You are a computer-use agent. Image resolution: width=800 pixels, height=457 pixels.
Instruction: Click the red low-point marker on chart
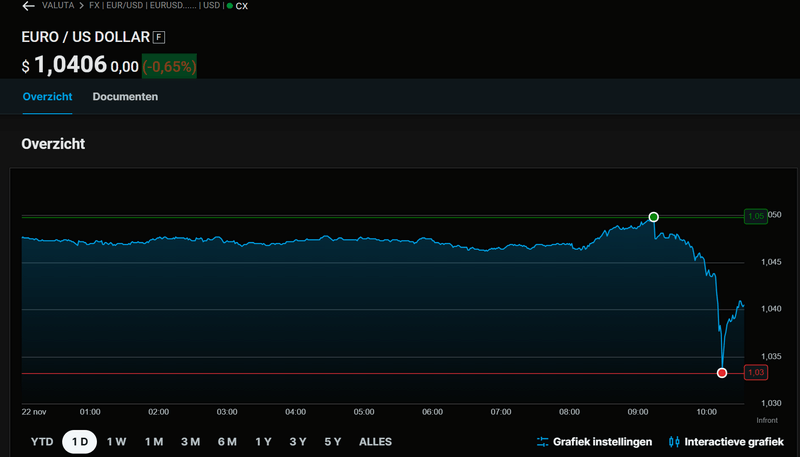[x=722, y=373]
